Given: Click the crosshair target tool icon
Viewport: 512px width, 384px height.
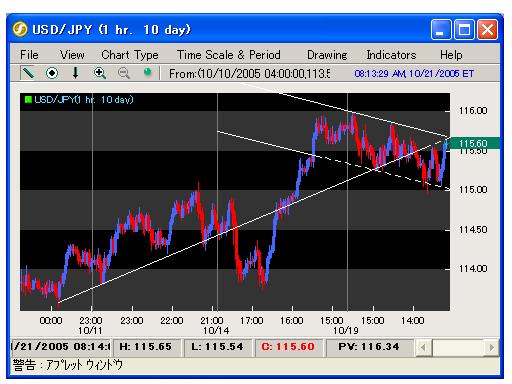Looking at the screenshot, I should pos(52,73).
